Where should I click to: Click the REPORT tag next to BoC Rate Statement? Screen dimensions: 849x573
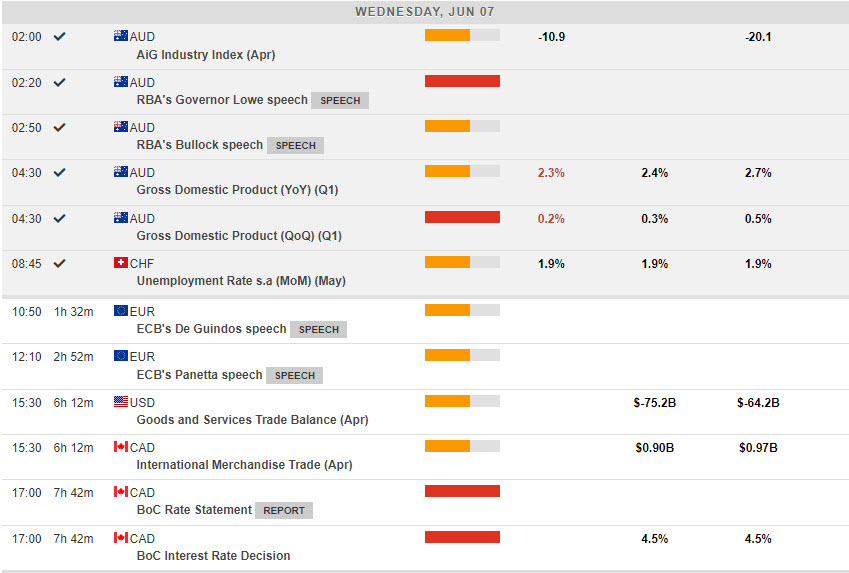[x=284, y=510]
